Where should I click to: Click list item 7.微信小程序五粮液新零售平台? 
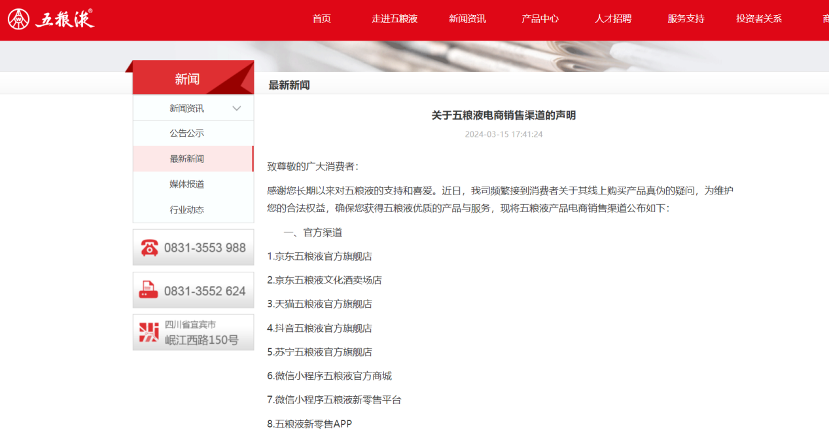(334, 400)
